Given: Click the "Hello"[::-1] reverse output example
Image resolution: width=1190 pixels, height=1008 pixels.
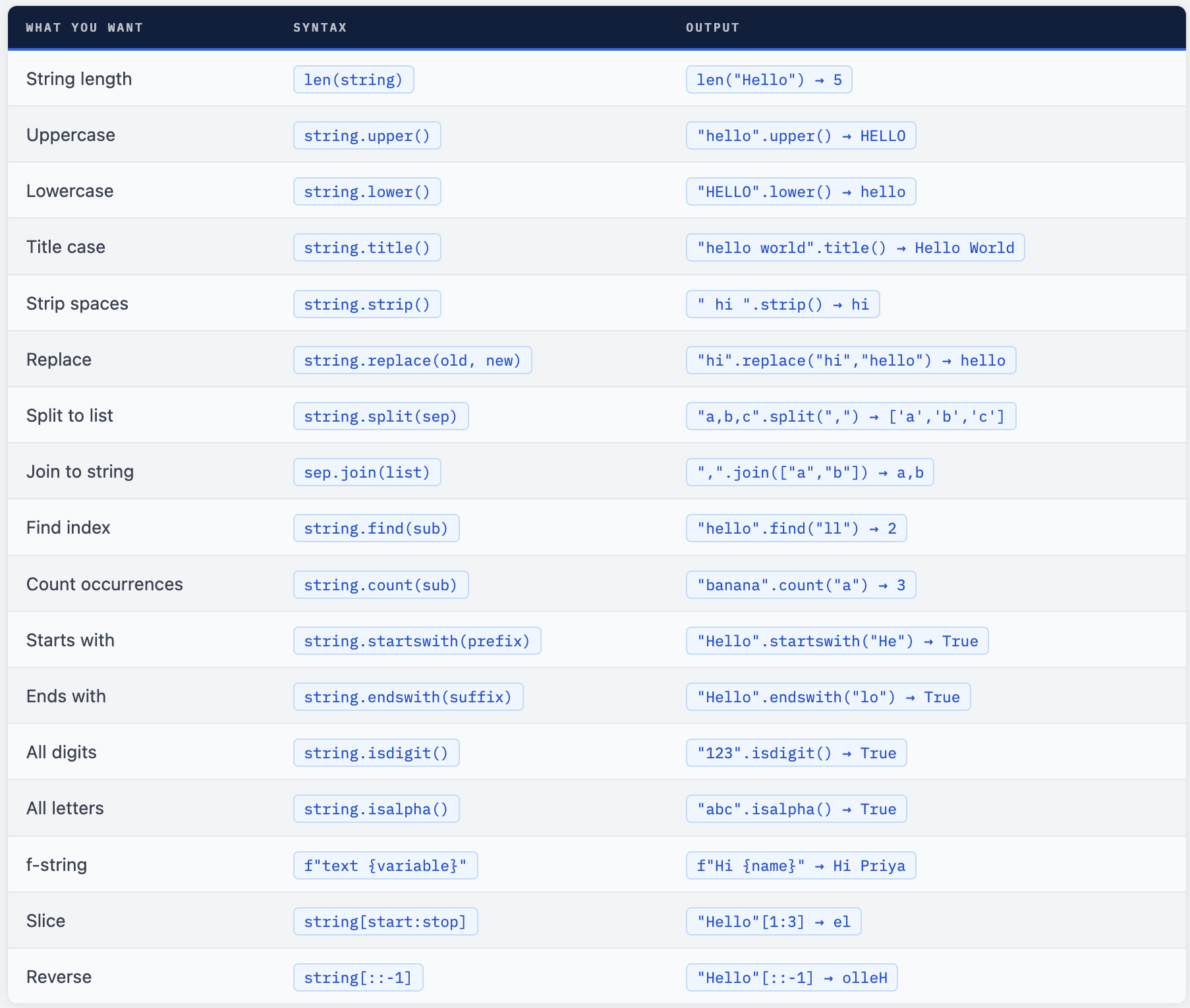Looking at the screenshot, I should (x=791, y=978).
